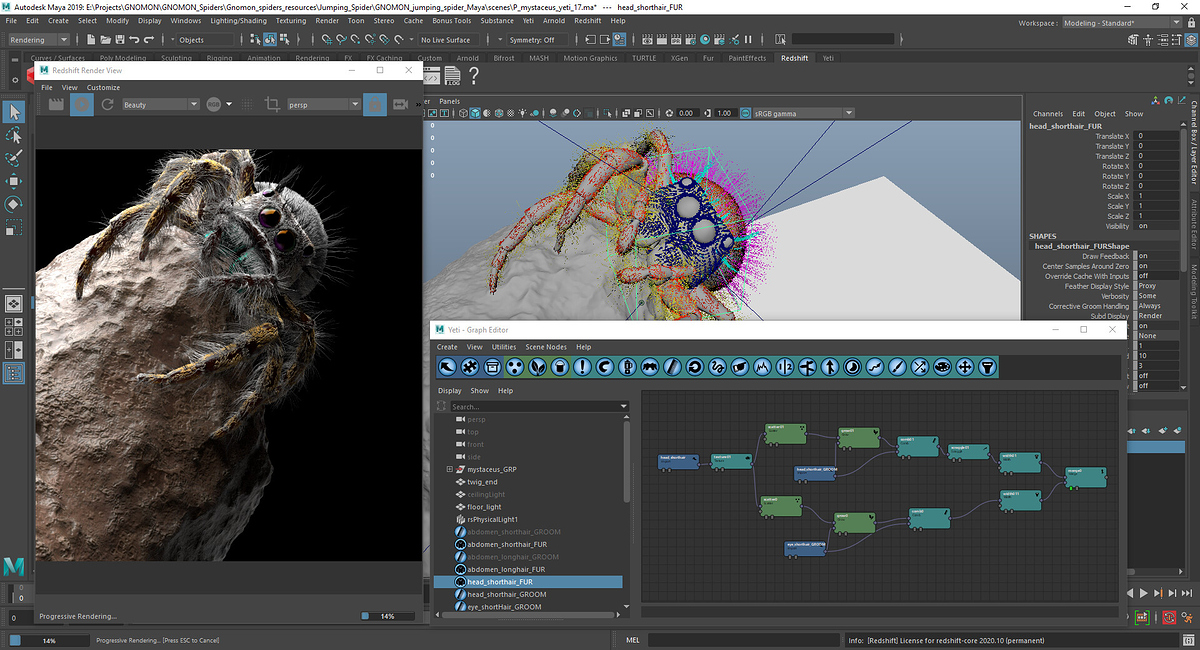Open the Modeling Toolkit side tab
Image resolution: width=1200 pixels, height=650 pixels.
[1194, 291]
